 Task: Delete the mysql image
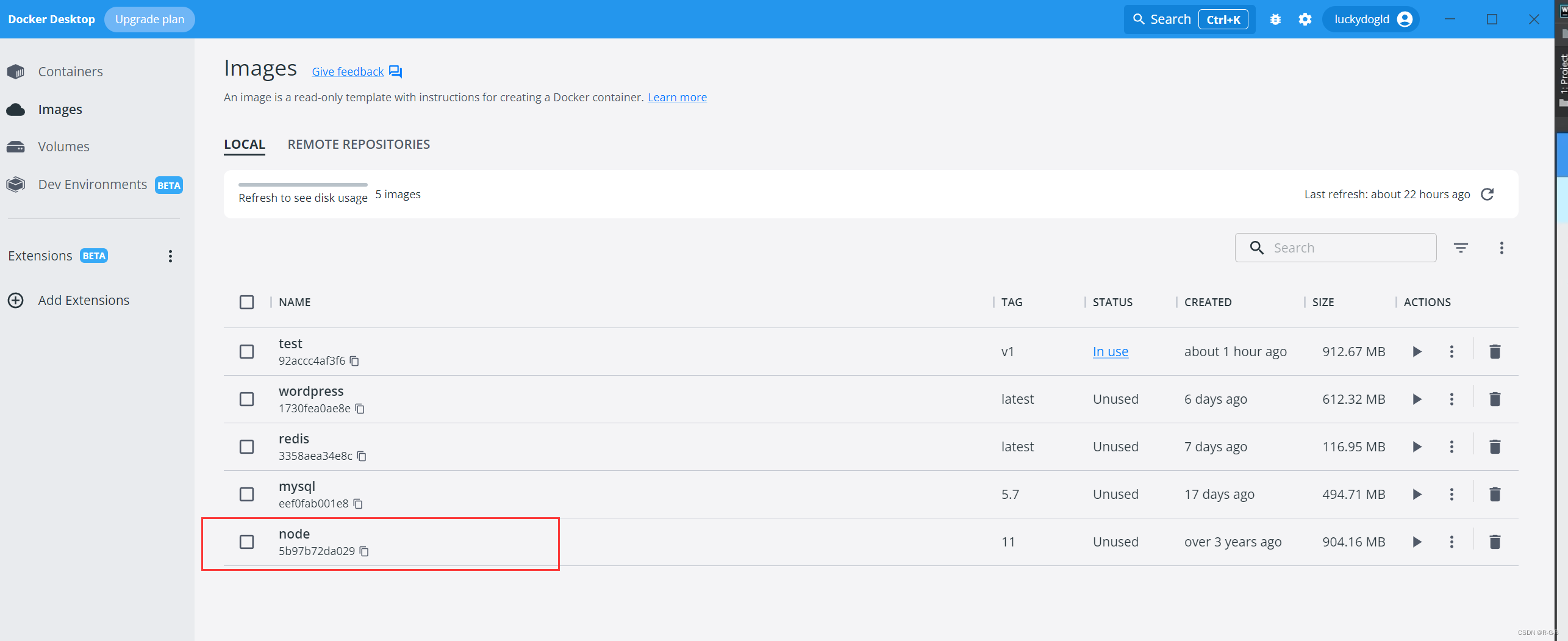1495,494
